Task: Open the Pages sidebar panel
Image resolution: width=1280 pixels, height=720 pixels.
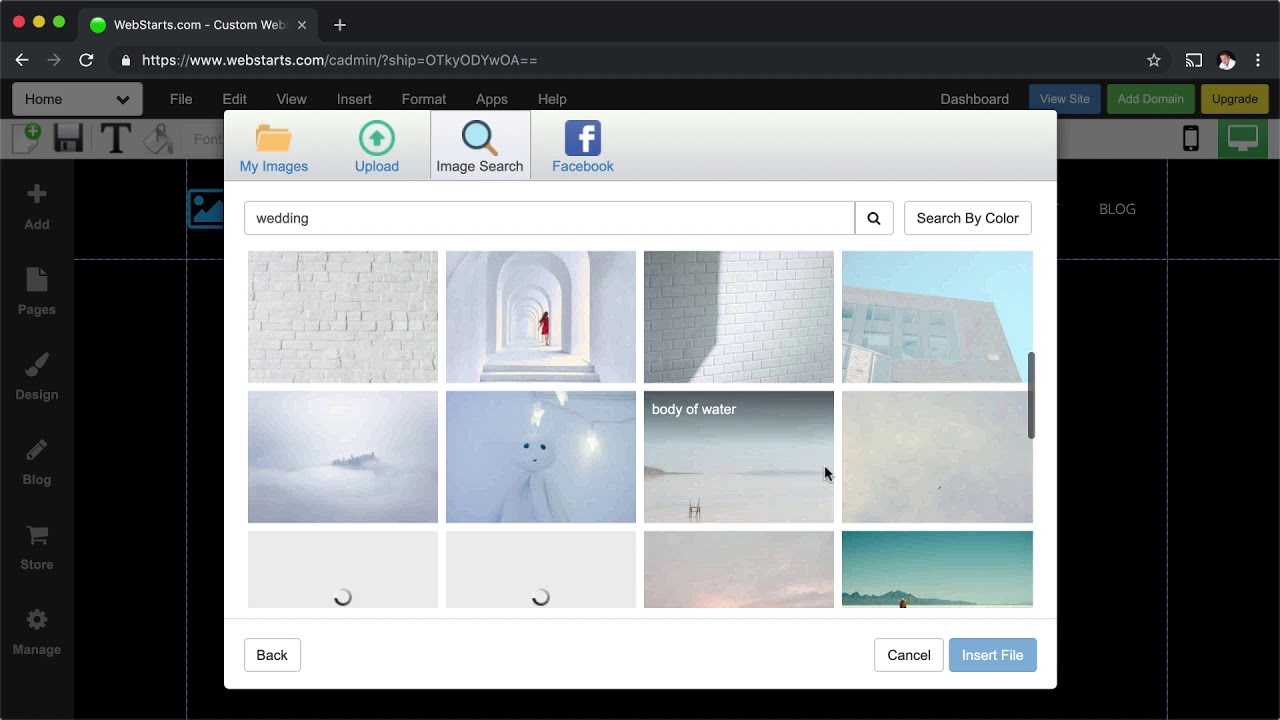Action: [37, 292]
